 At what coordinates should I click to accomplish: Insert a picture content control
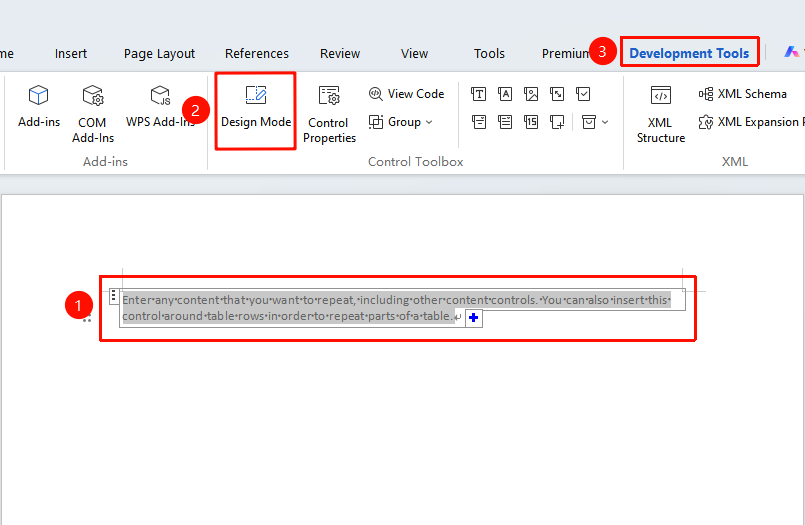[531, 94]
